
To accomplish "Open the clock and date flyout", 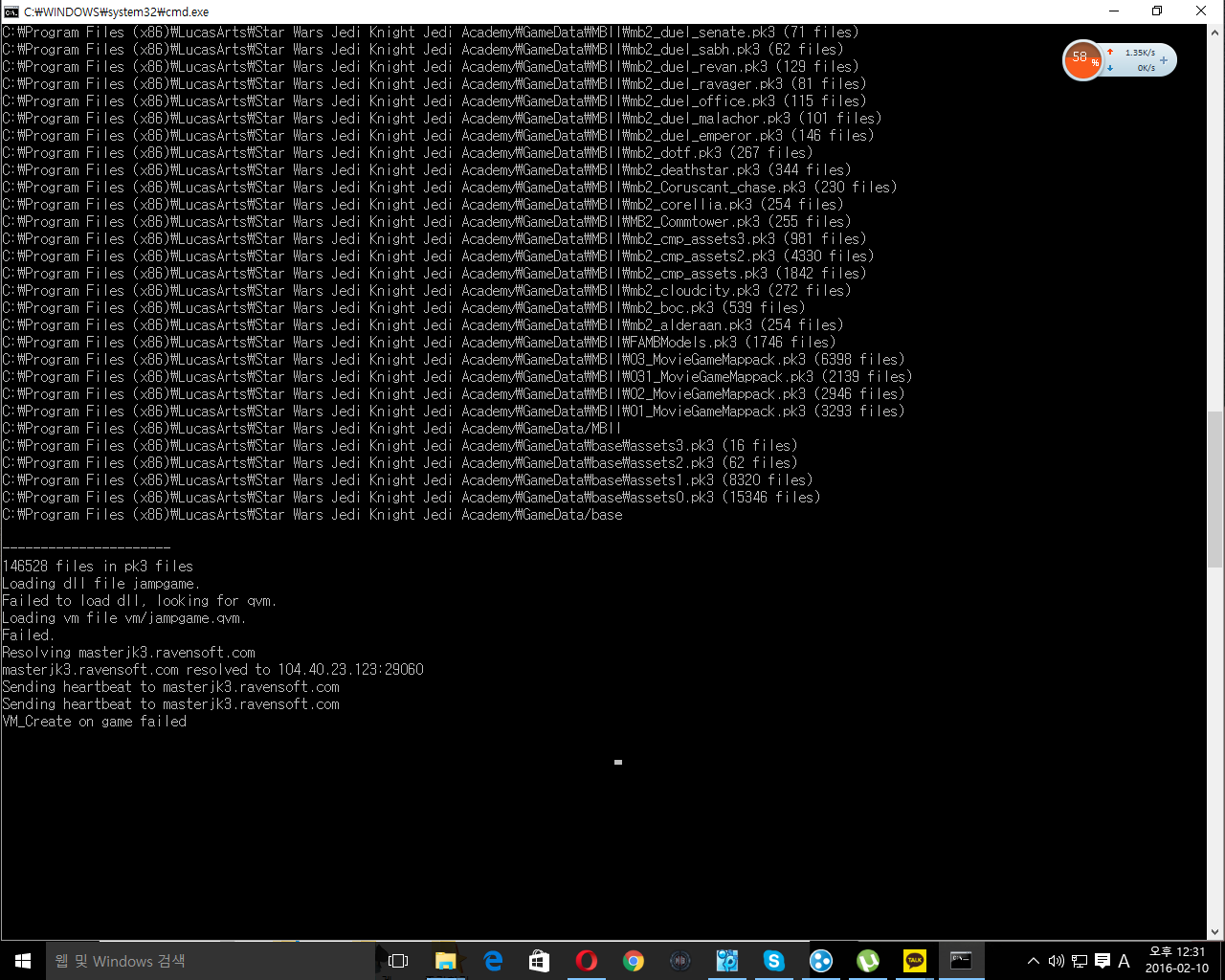I will (1176, 961).
